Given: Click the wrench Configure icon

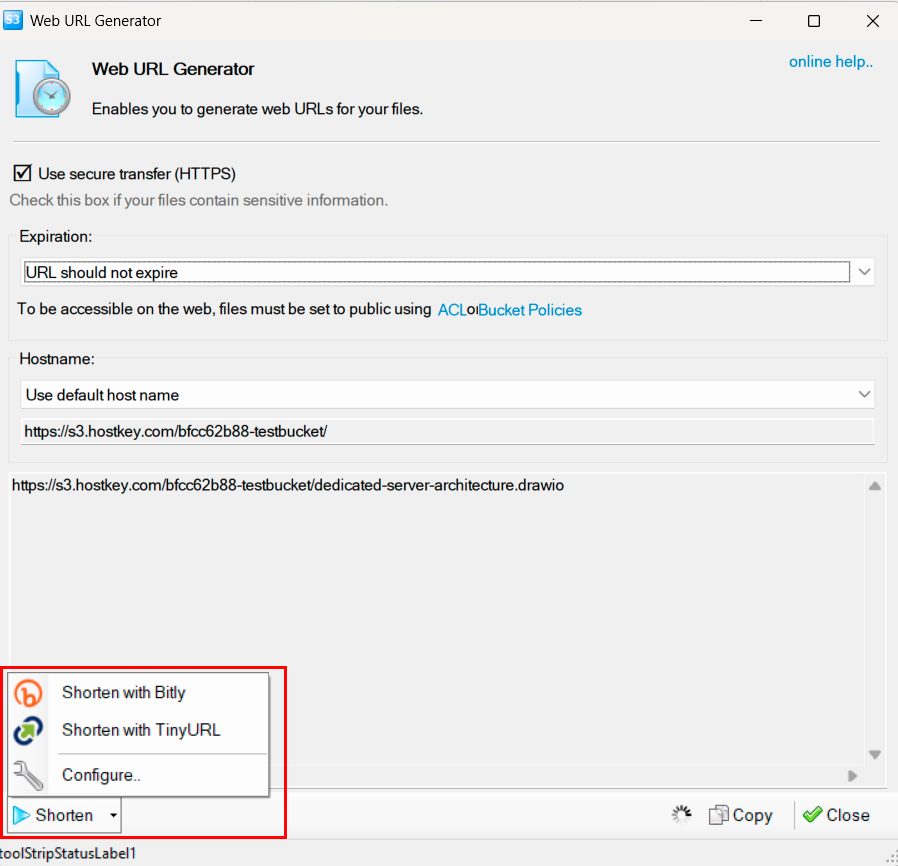Looking at the screenshot, I should (x=28, y=775).
